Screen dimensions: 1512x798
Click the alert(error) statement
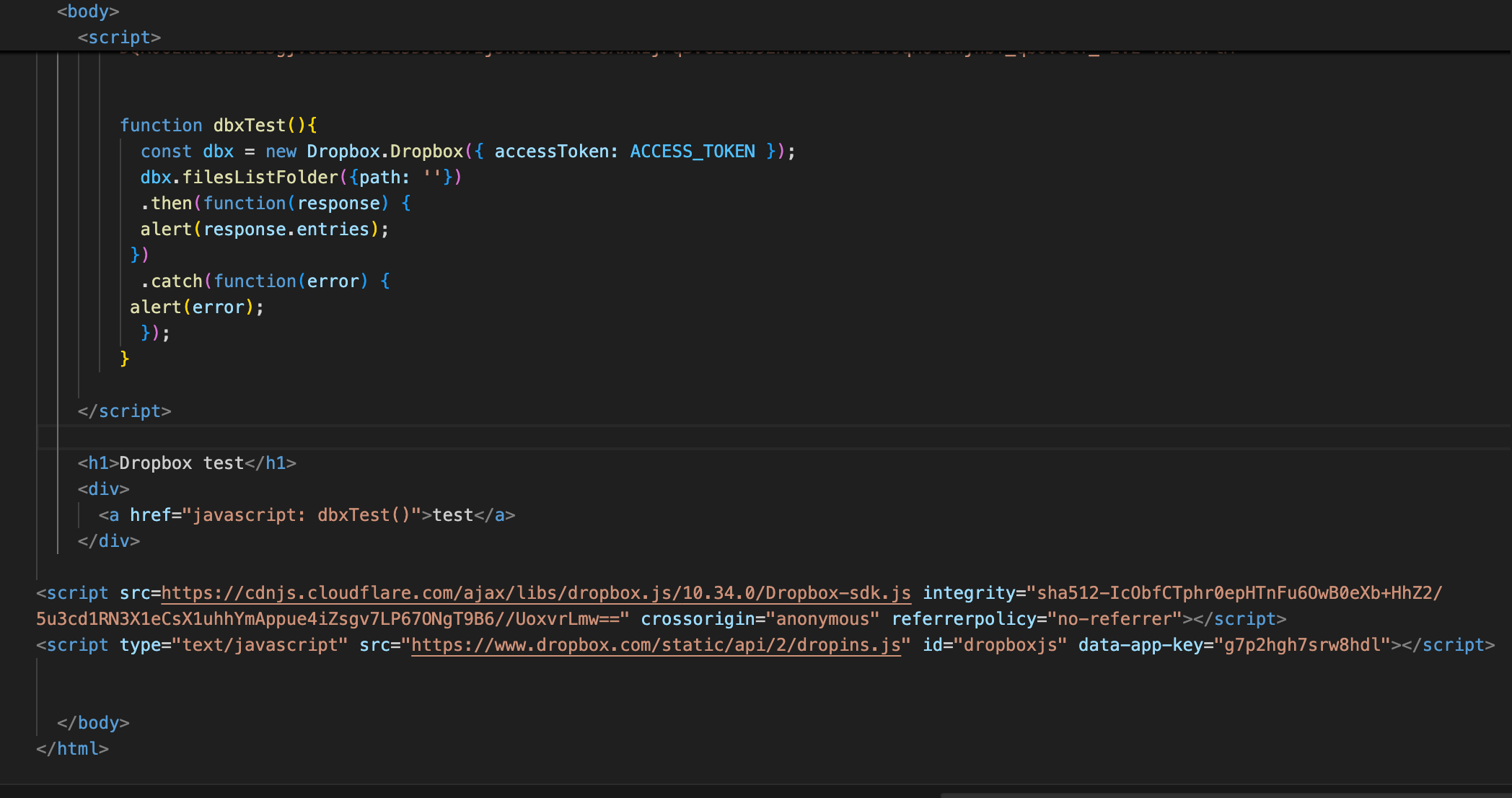tap(196, 307)
